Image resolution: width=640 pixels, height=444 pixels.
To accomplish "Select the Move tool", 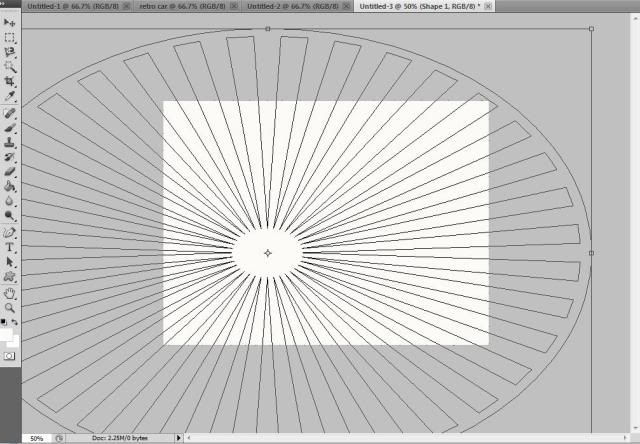I will point(9,22).
